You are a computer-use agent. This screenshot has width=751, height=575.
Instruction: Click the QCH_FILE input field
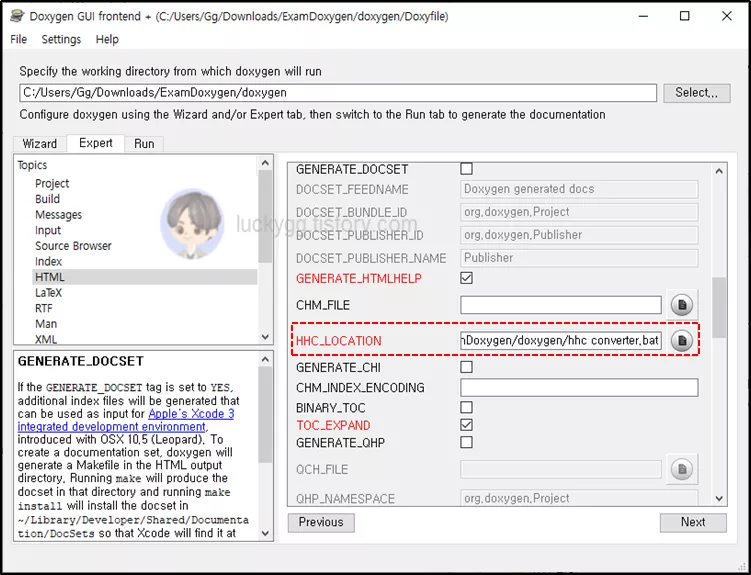coord(561,470)
